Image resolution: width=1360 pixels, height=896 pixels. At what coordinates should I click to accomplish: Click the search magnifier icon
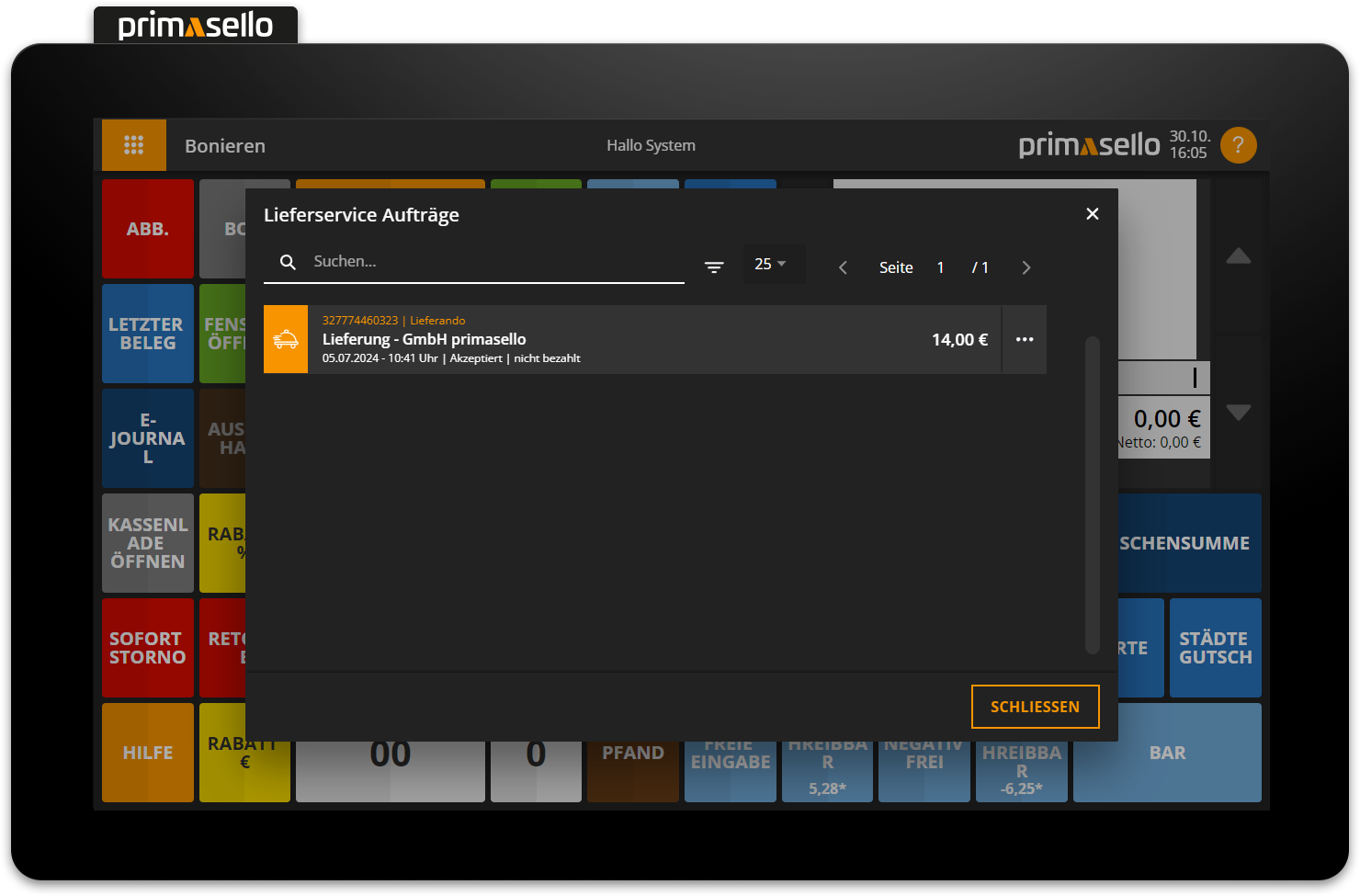(288, 262)
